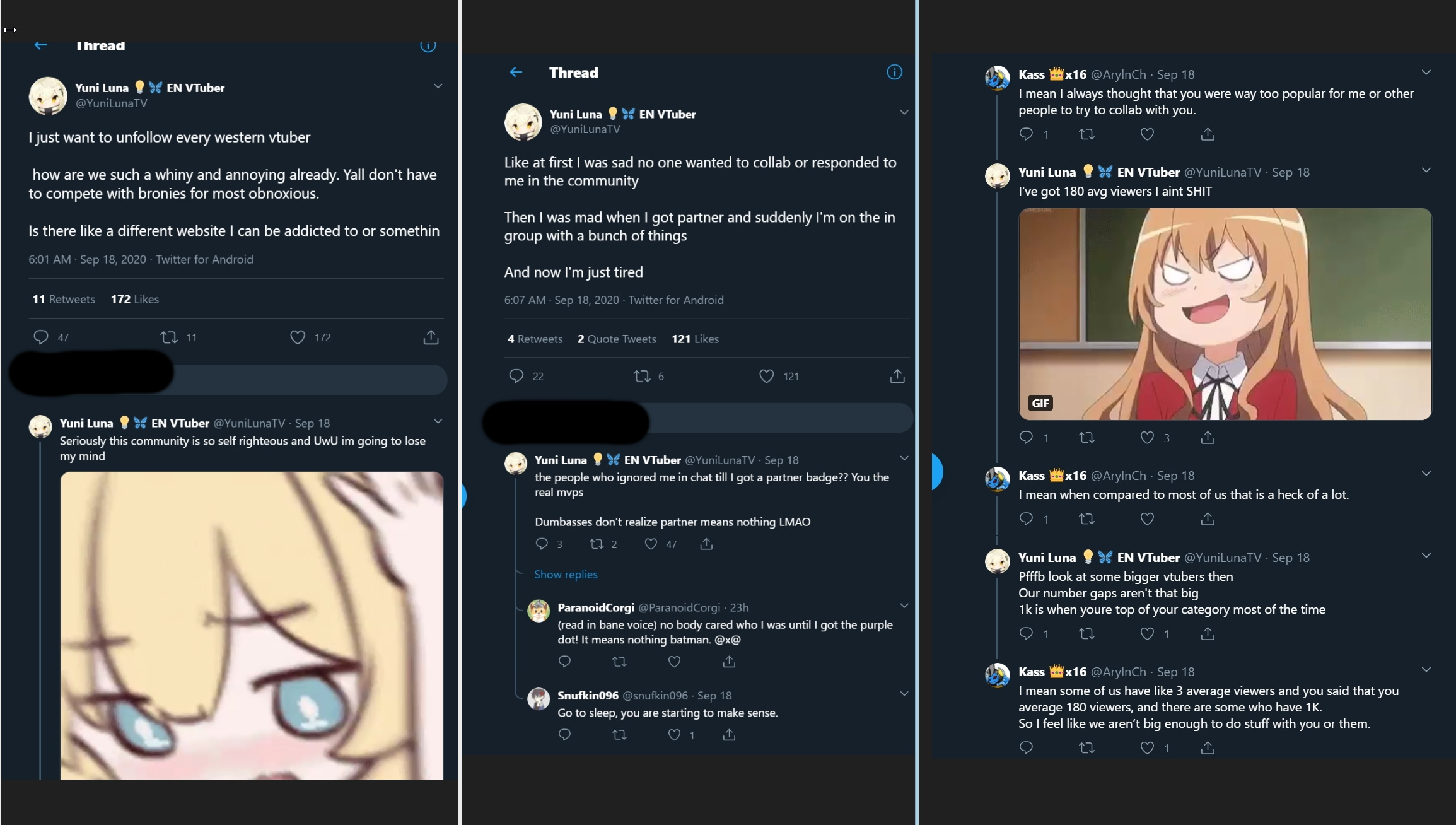Retweet the ParanoidCorgi bane voice reply
1456x825 pixels.
tap(619, 662)
